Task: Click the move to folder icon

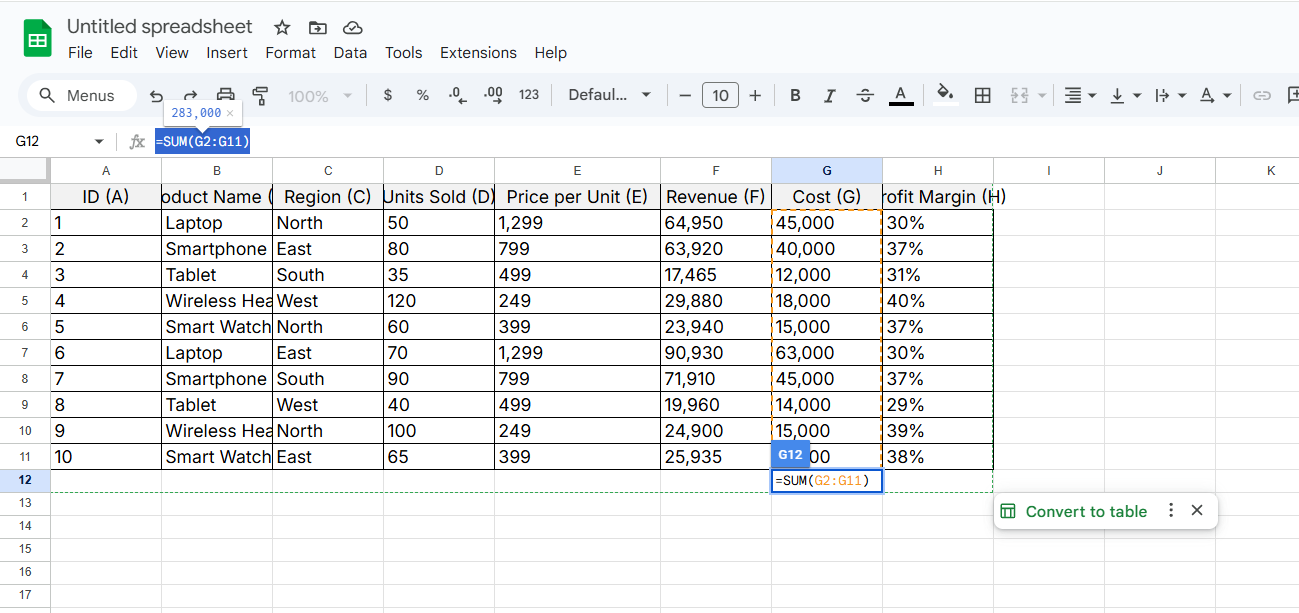Action: [x=318, y=27]
